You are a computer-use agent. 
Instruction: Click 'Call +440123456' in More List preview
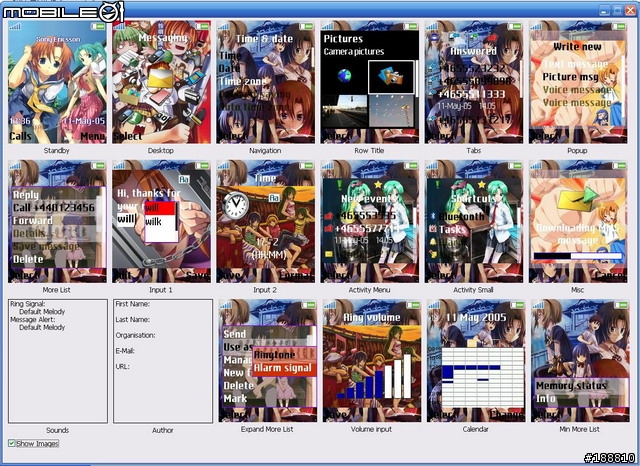(x=54, y=208)
